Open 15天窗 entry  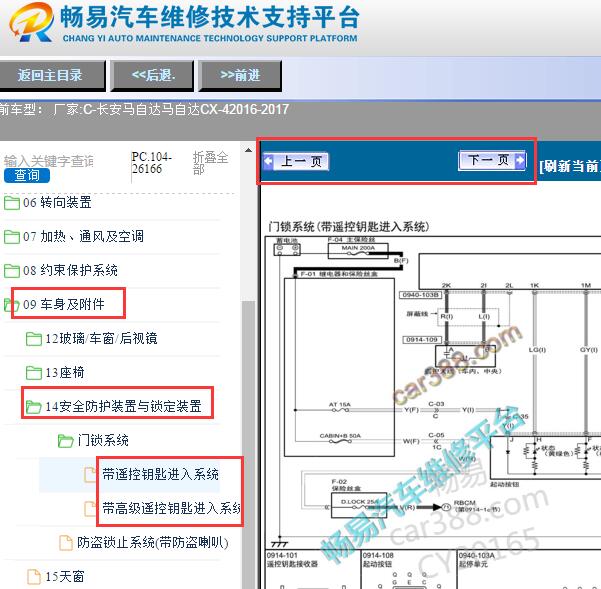coord(65,576)
